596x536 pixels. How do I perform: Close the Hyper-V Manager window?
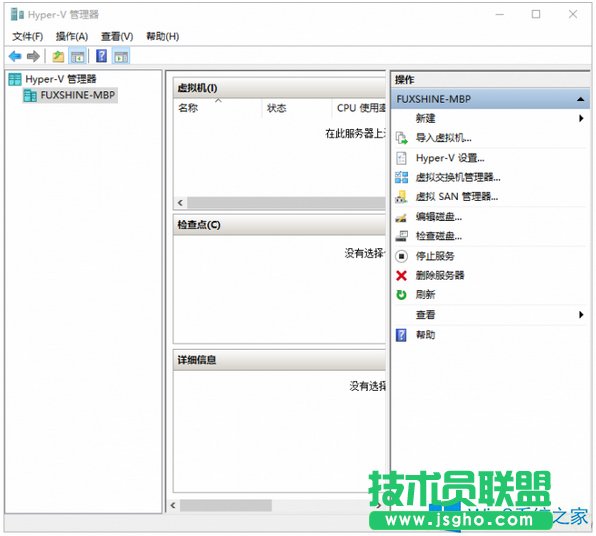(x=573, y=14)
